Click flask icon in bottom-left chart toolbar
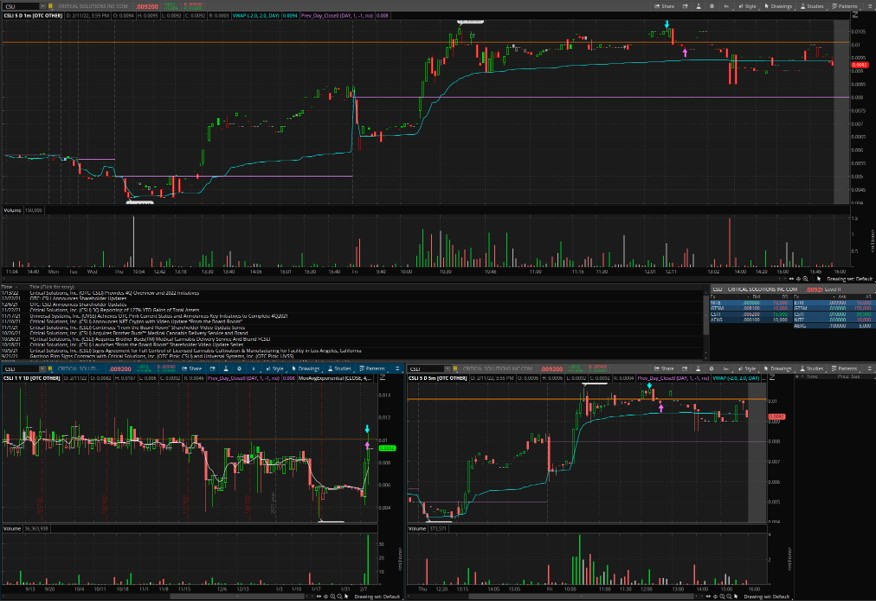This screenshot has width=876, height=601. pos(226,369)
